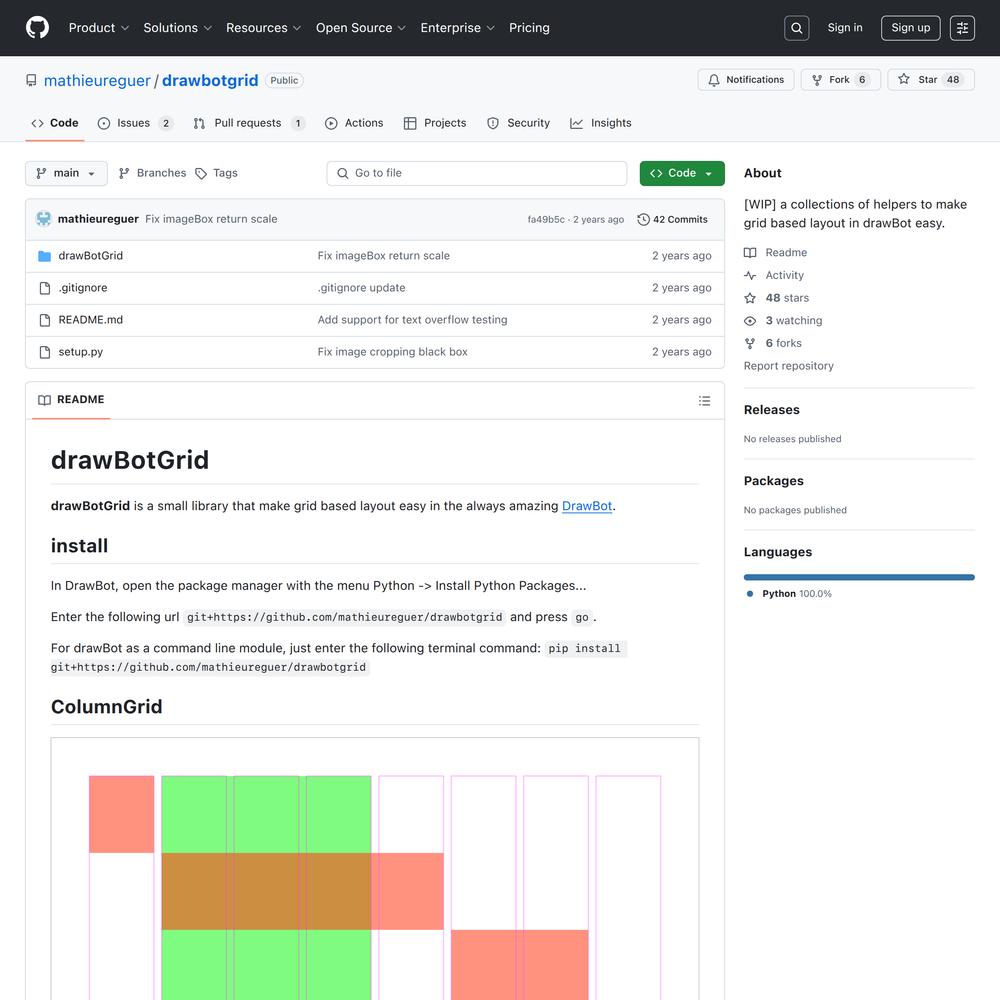Viewport: 1000px width, 1000px height.
Task: Open the .gitignore file name
Action: click(x=83, y=288)
